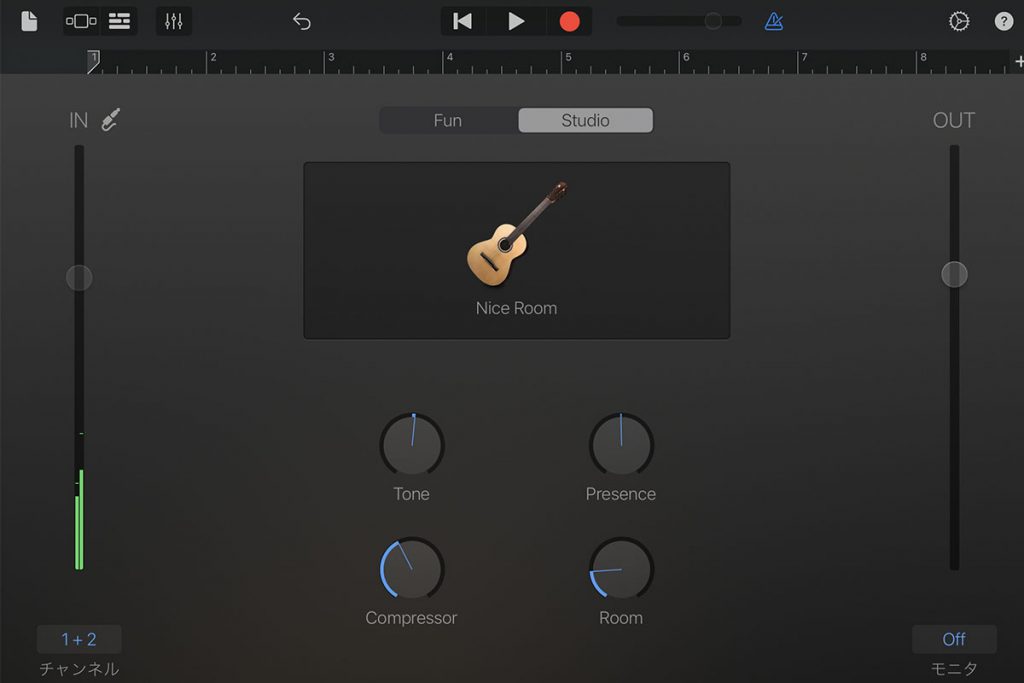This screenshot has width=1024, height=683.
Task: Click bar 3 on the ruler
Action: point(331,58)
